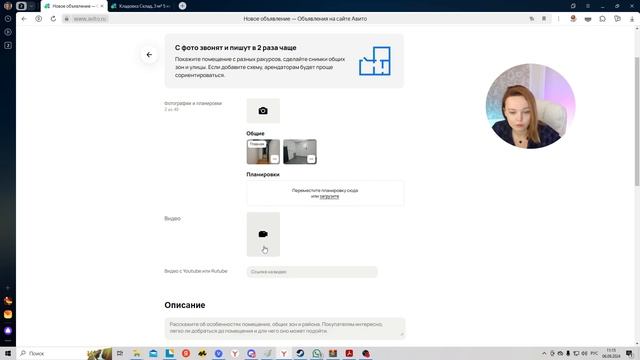Open the purple Alice assistant sidebar icon
This screenshot has width=640, height=360.
click(8, 331)
